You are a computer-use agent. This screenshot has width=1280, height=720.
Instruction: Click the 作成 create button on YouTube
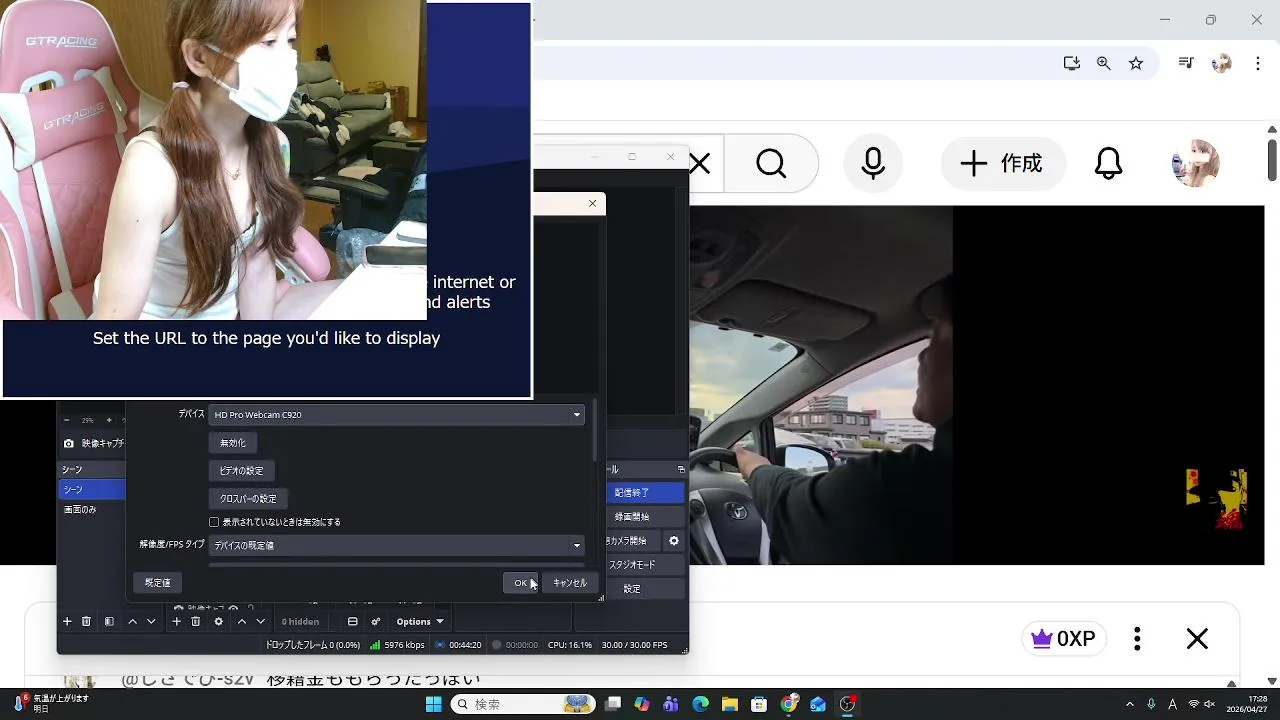(x=1003, y=163)
